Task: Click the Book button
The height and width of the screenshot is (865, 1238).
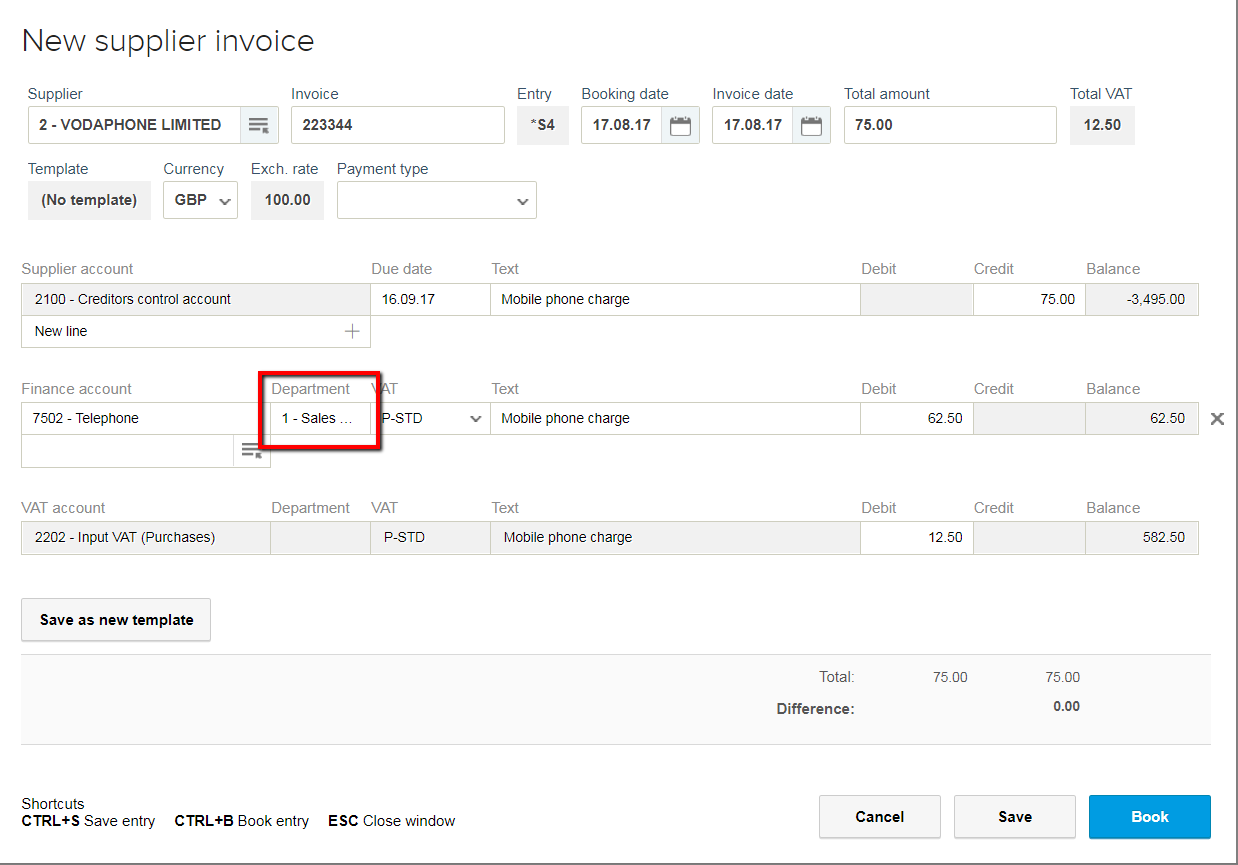Action: [1149, 817]
